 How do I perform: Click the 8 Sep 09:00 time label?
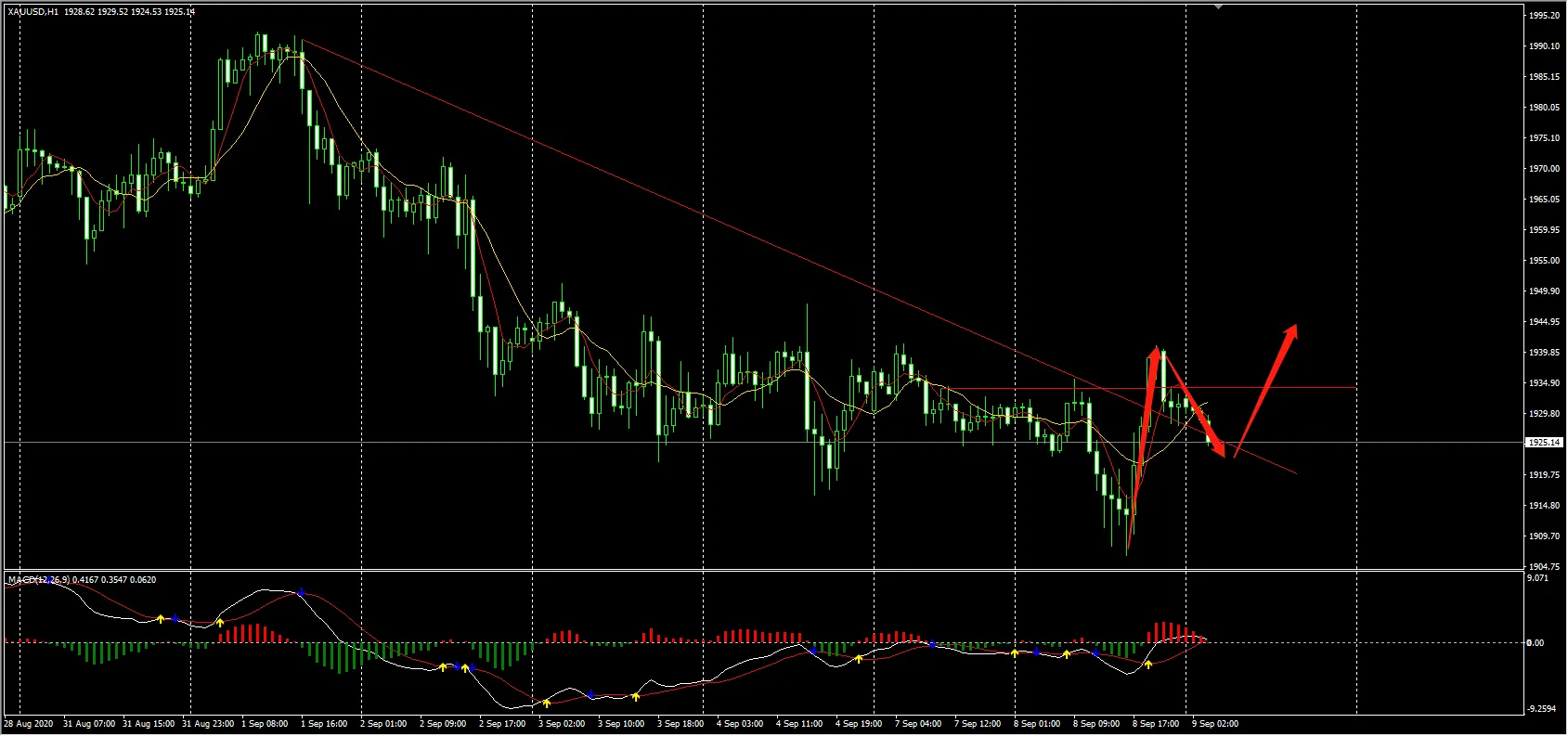[1096, 724]
